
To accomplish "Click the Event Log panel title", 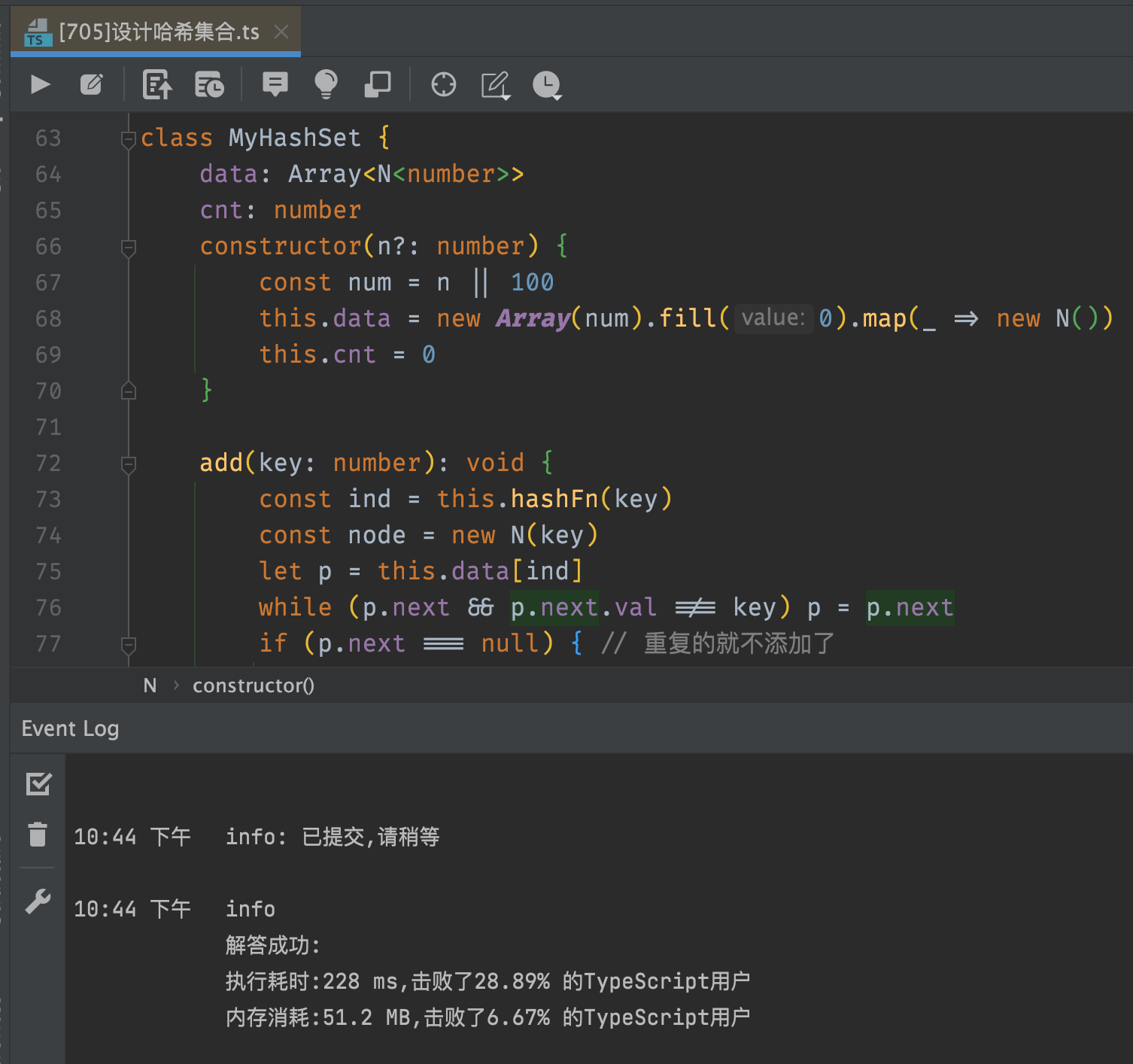I will point(70,728).
